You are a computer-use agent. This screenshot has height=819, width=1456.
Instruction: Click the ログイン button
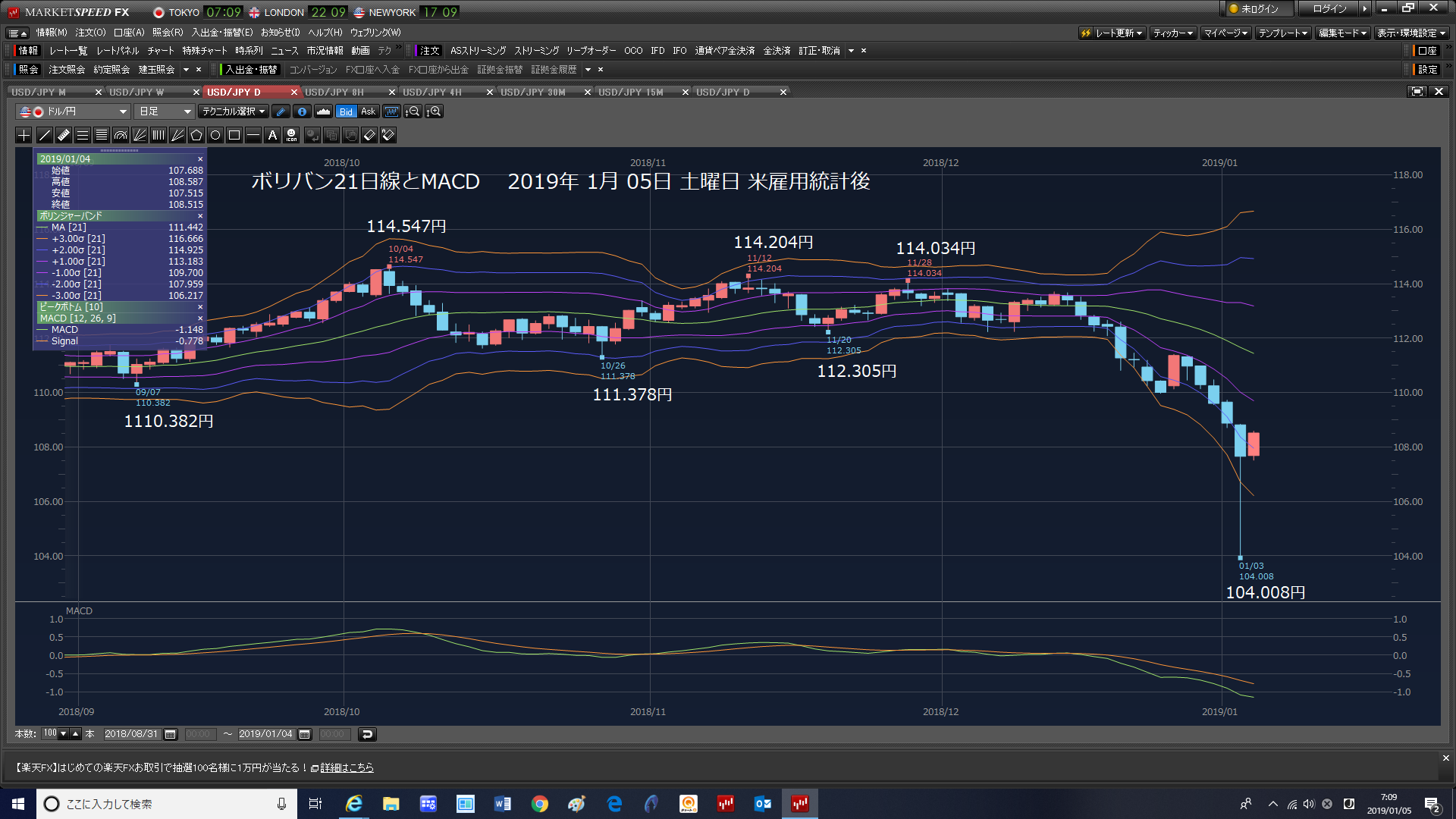click(1329, 9)
